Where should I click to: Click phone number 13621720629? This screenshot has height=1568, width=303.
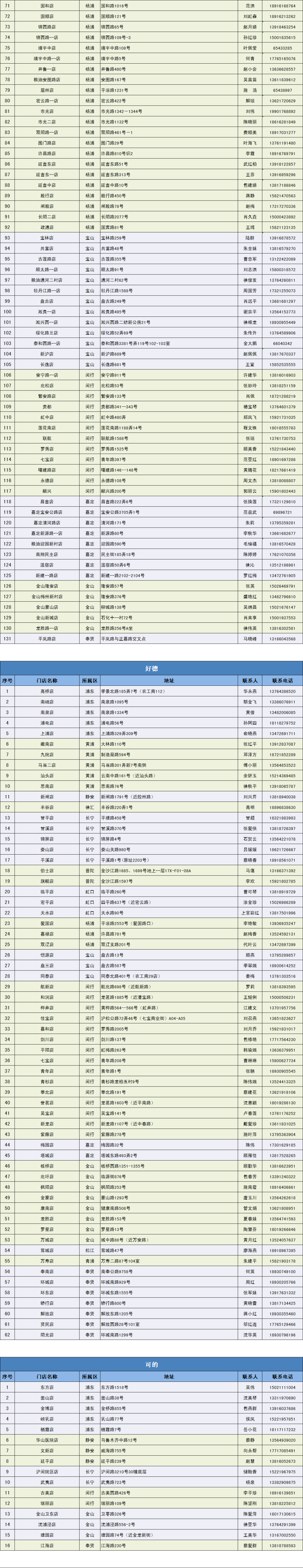coord(282,101)
